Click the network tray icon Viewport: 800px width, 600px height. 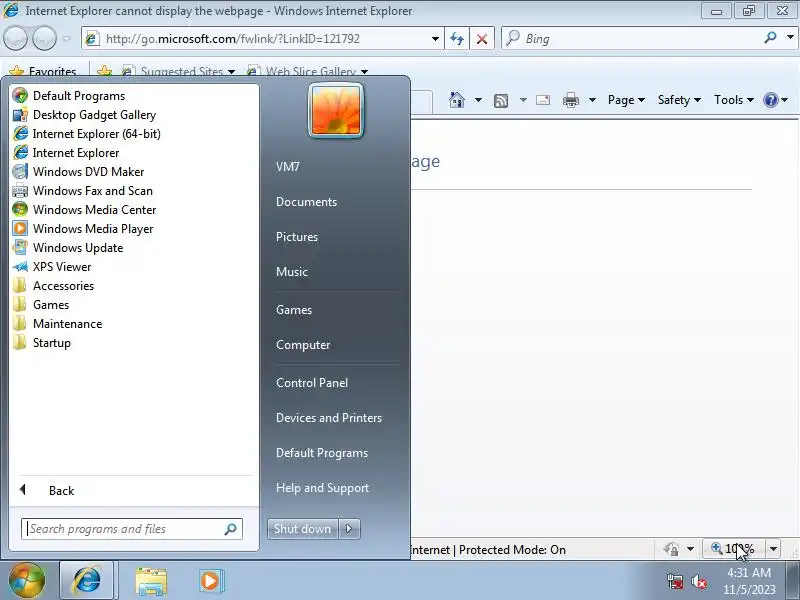[x=674, y=581]
